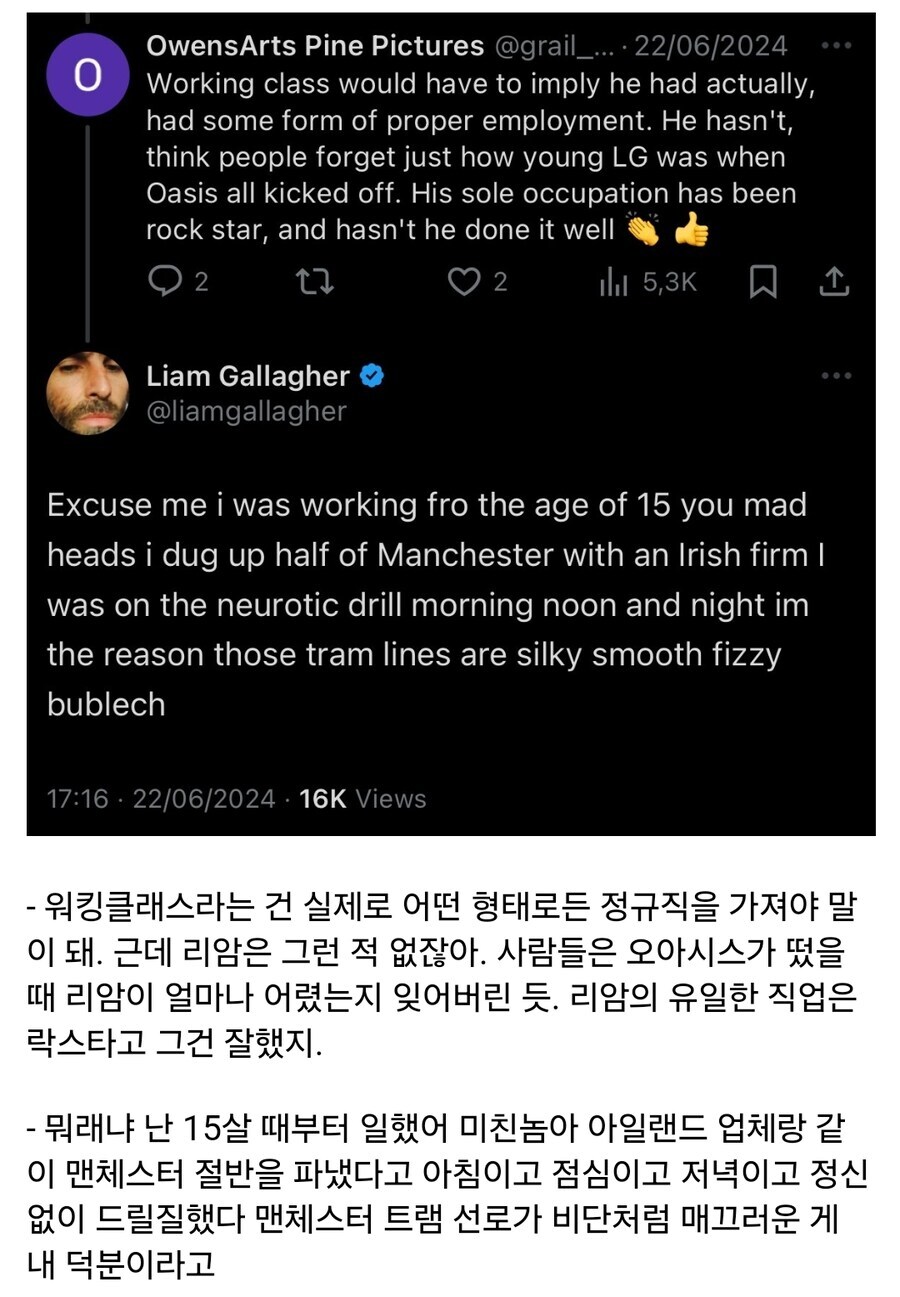Select the like heart icon
This screenshot has height=1297, width=900.
point(463,281)
